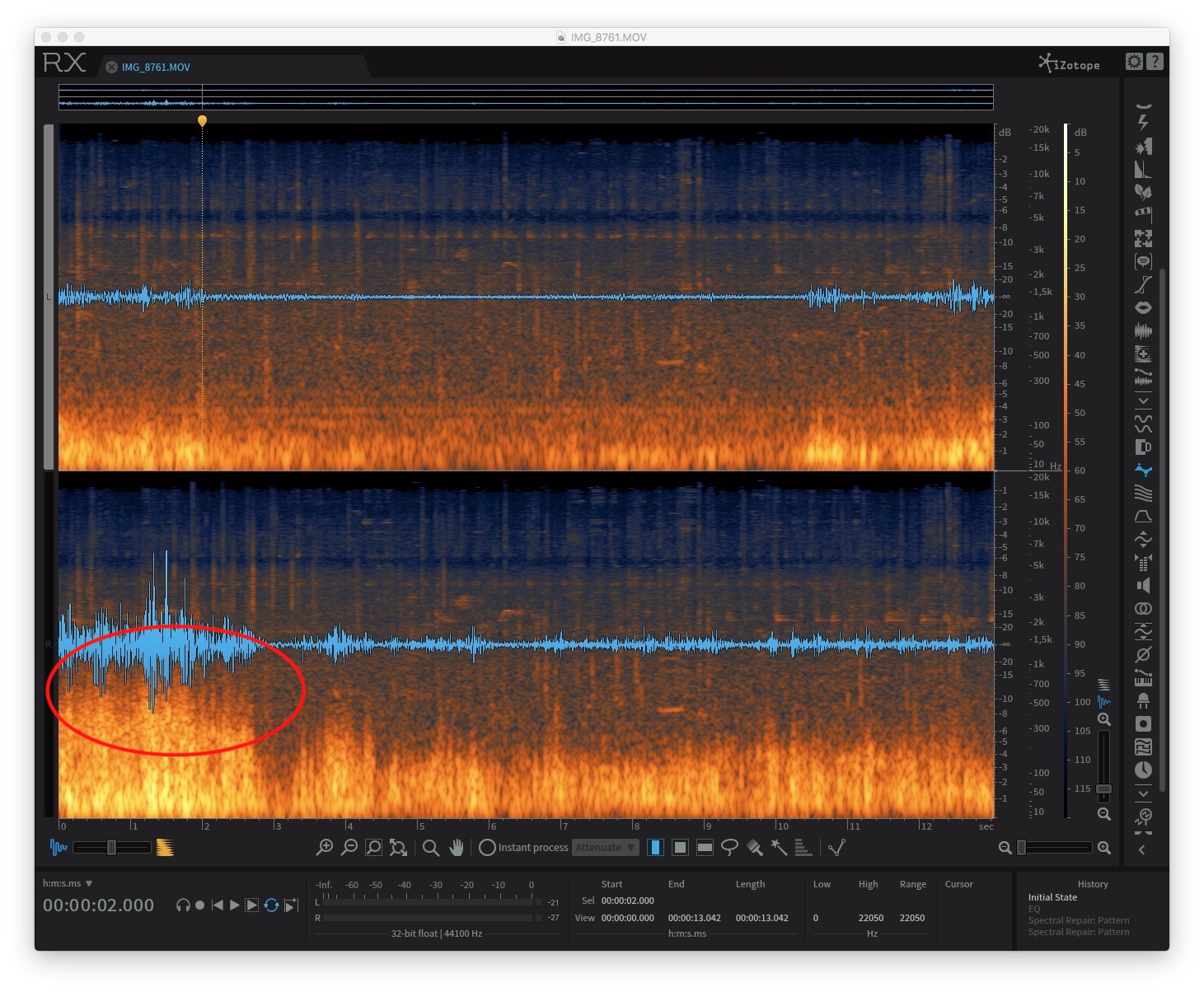Zoom in horizontally on the bottom toolbar
The image size is (1204, 992).
click(325, 847)
